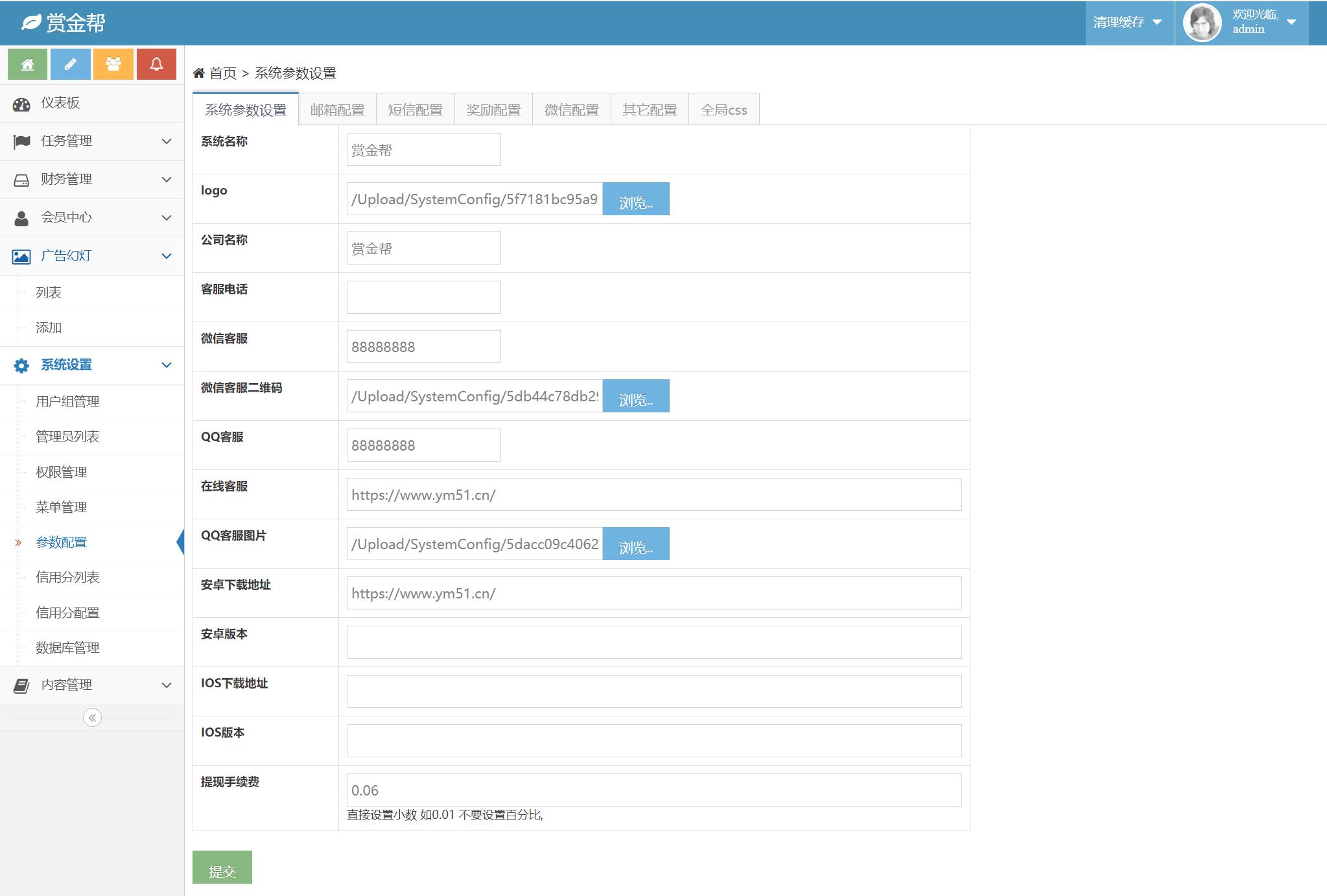Click the QQ客服图片 file path field
1327x896 pixels.
click(475, 544)
